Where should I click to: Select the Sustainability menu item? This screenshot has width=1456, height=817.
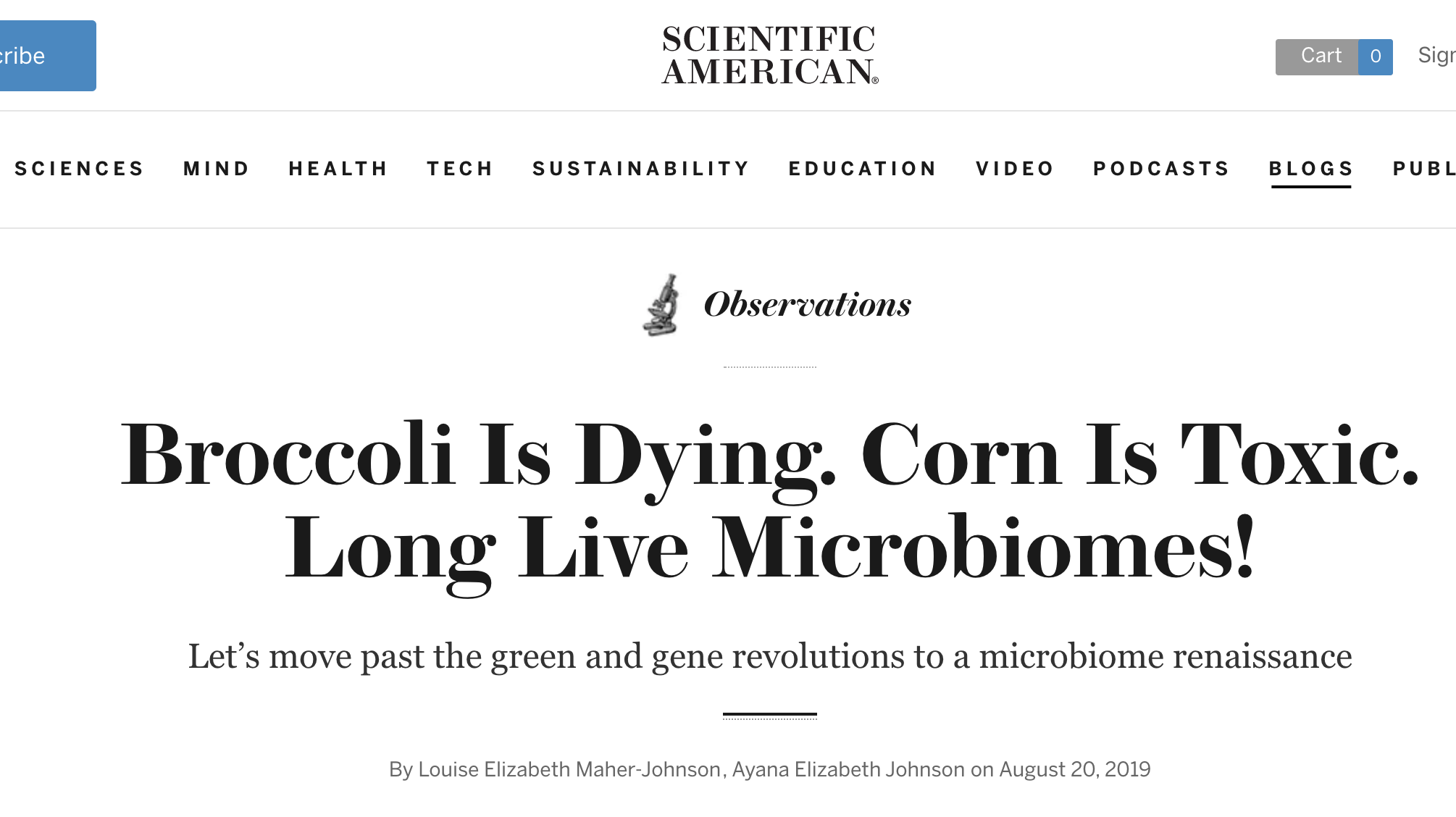coord(641,169)
